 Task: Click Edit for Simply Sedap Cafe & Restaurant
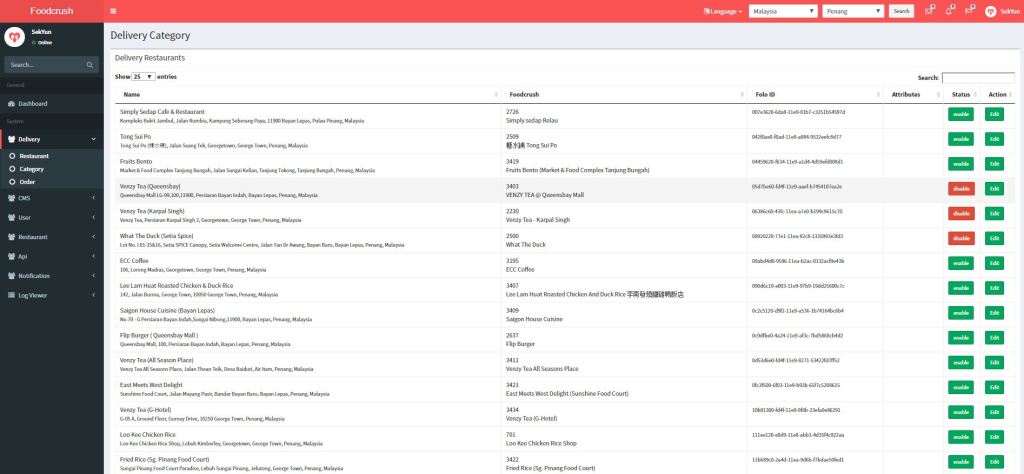click(994, 114)
